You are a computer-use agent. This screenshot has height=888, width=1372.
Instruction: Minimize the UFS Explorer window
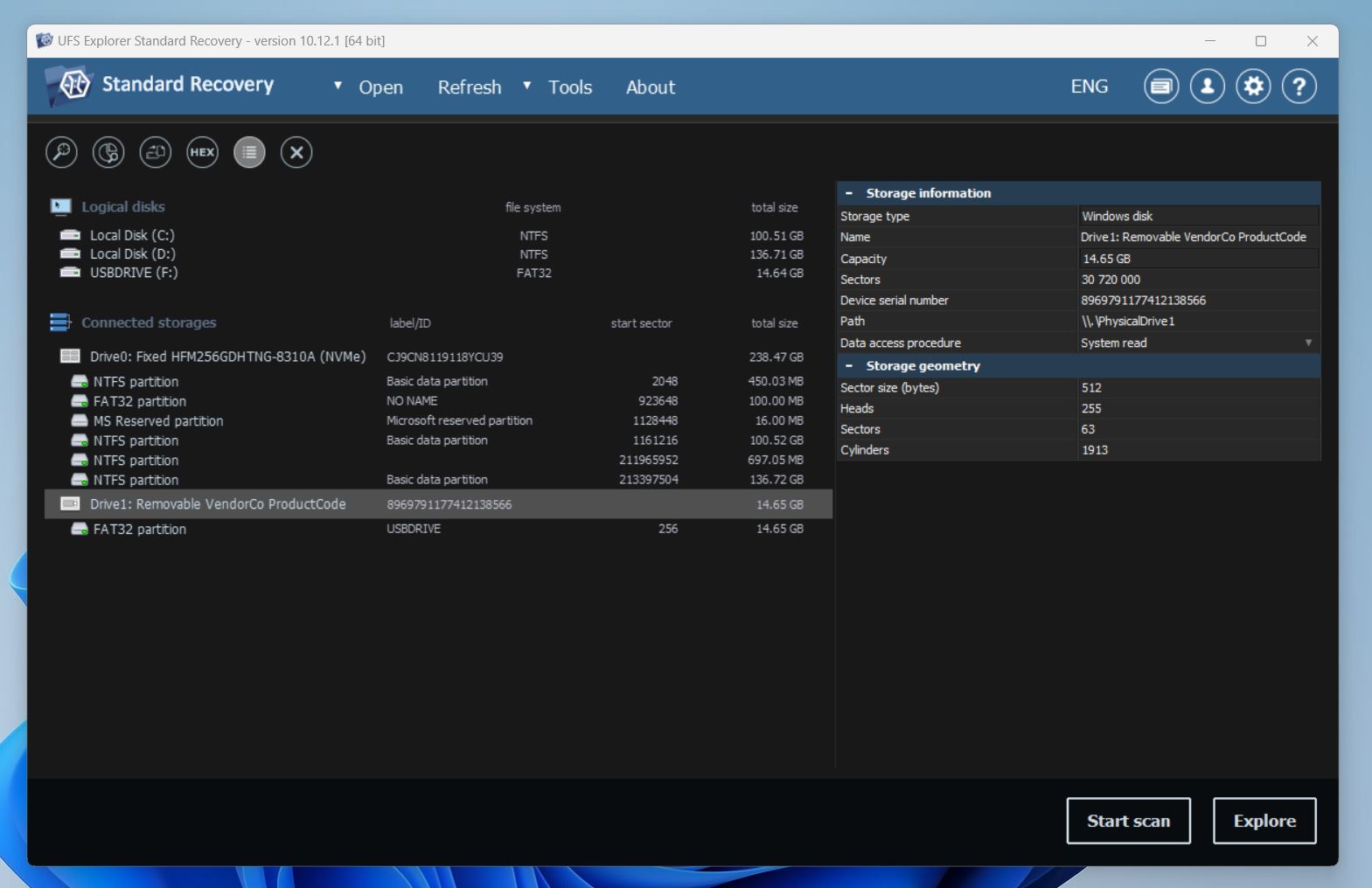coord(1210,41)
